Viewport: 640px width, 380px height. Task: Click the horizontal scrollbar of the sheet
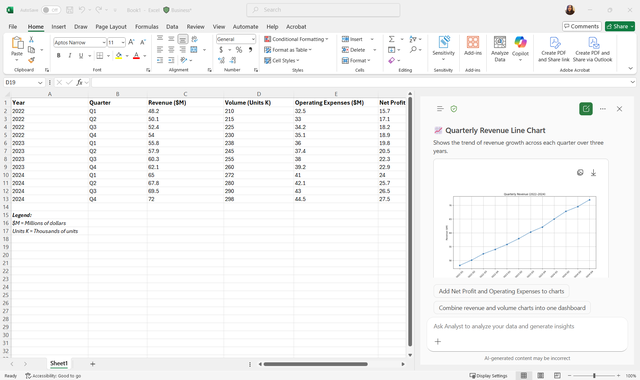pos(316,364)
